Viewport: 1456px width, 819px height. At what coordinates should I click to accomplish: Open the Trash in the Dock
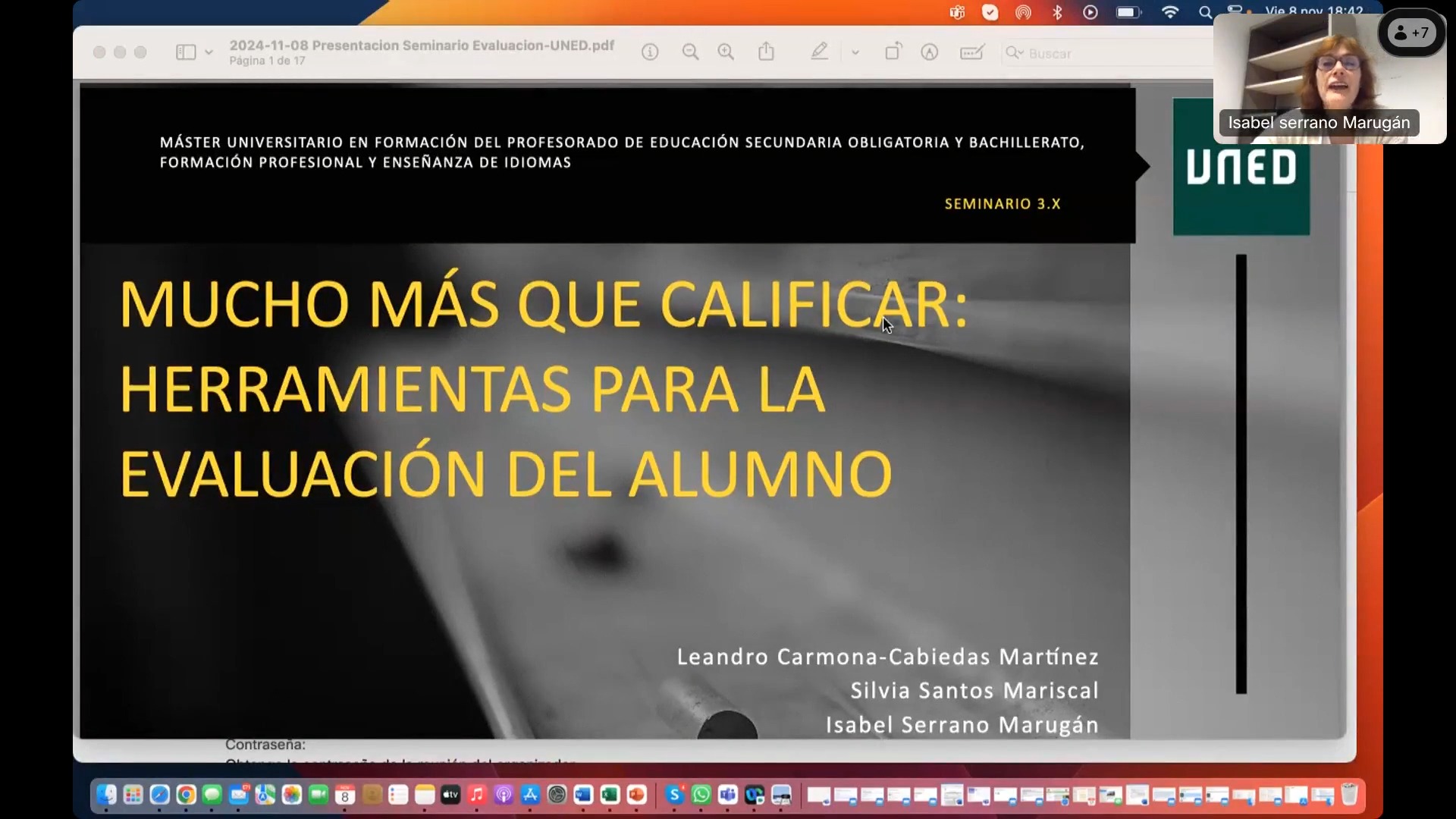point(1349,794)
